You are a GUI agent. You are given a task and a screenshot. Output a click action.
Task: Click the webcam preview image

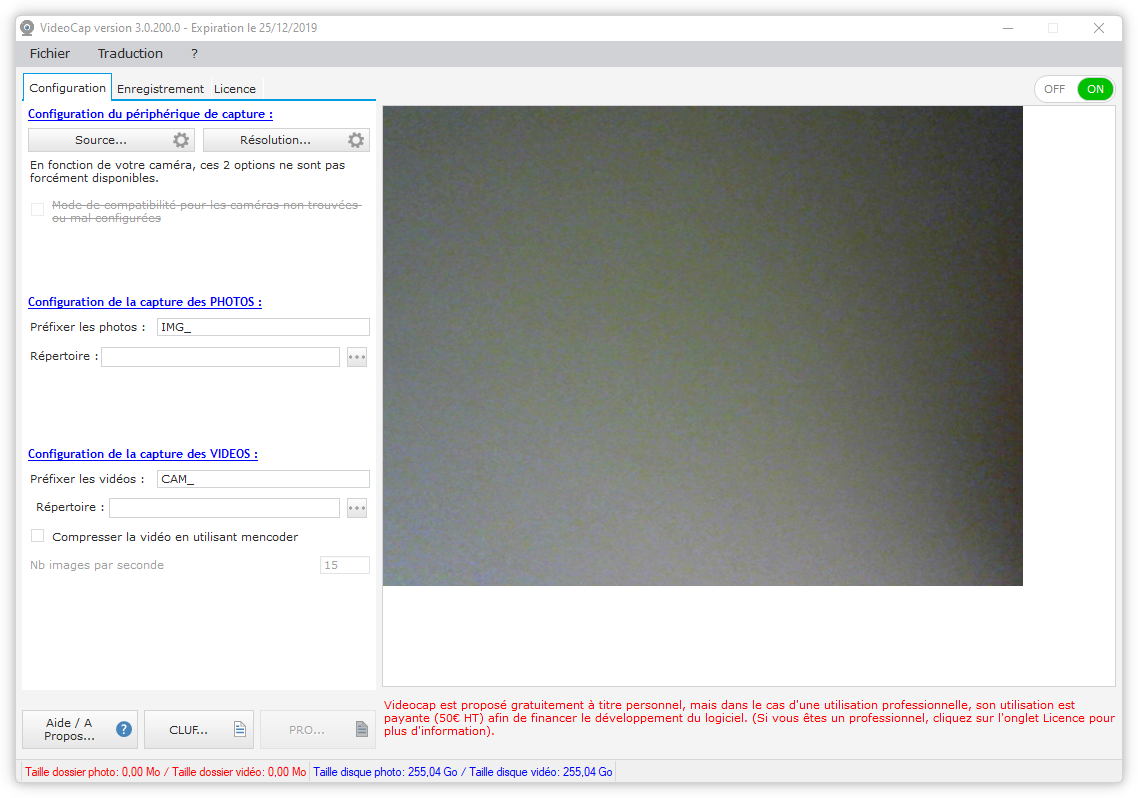coord(702,346)
